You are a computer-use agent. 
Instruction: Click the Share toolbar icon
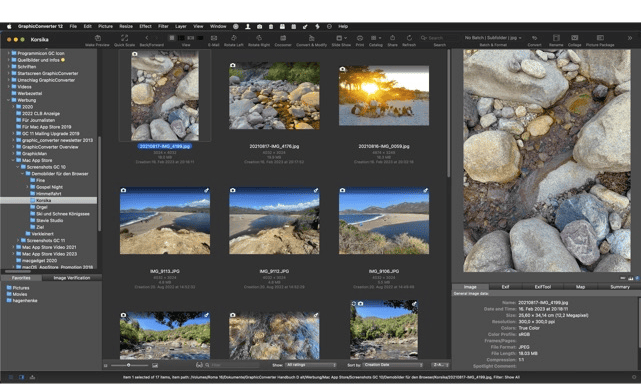coord(392,38)
